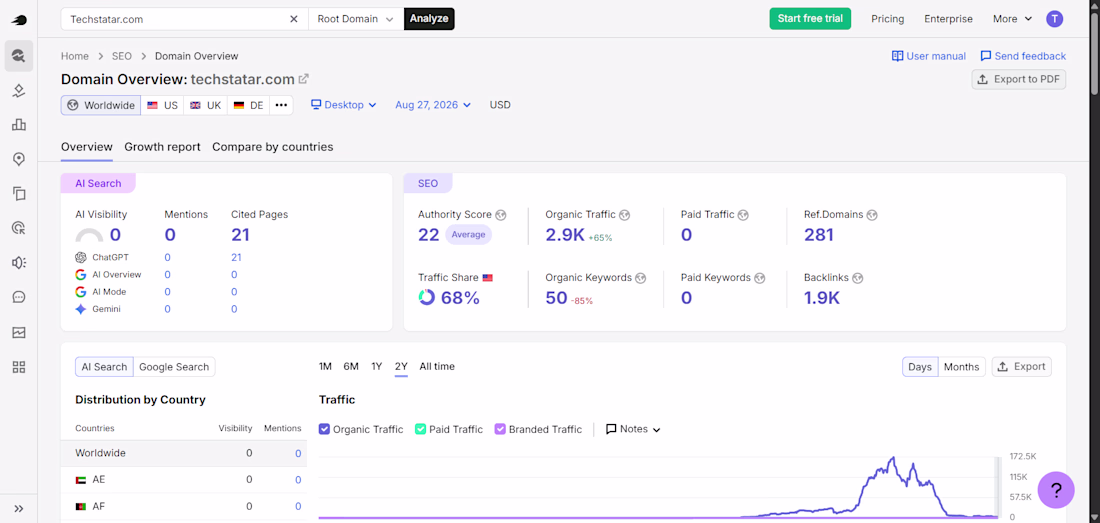Click the Send feedback link
Screen dimensions: 1100x523
(x=1023, y=56)
